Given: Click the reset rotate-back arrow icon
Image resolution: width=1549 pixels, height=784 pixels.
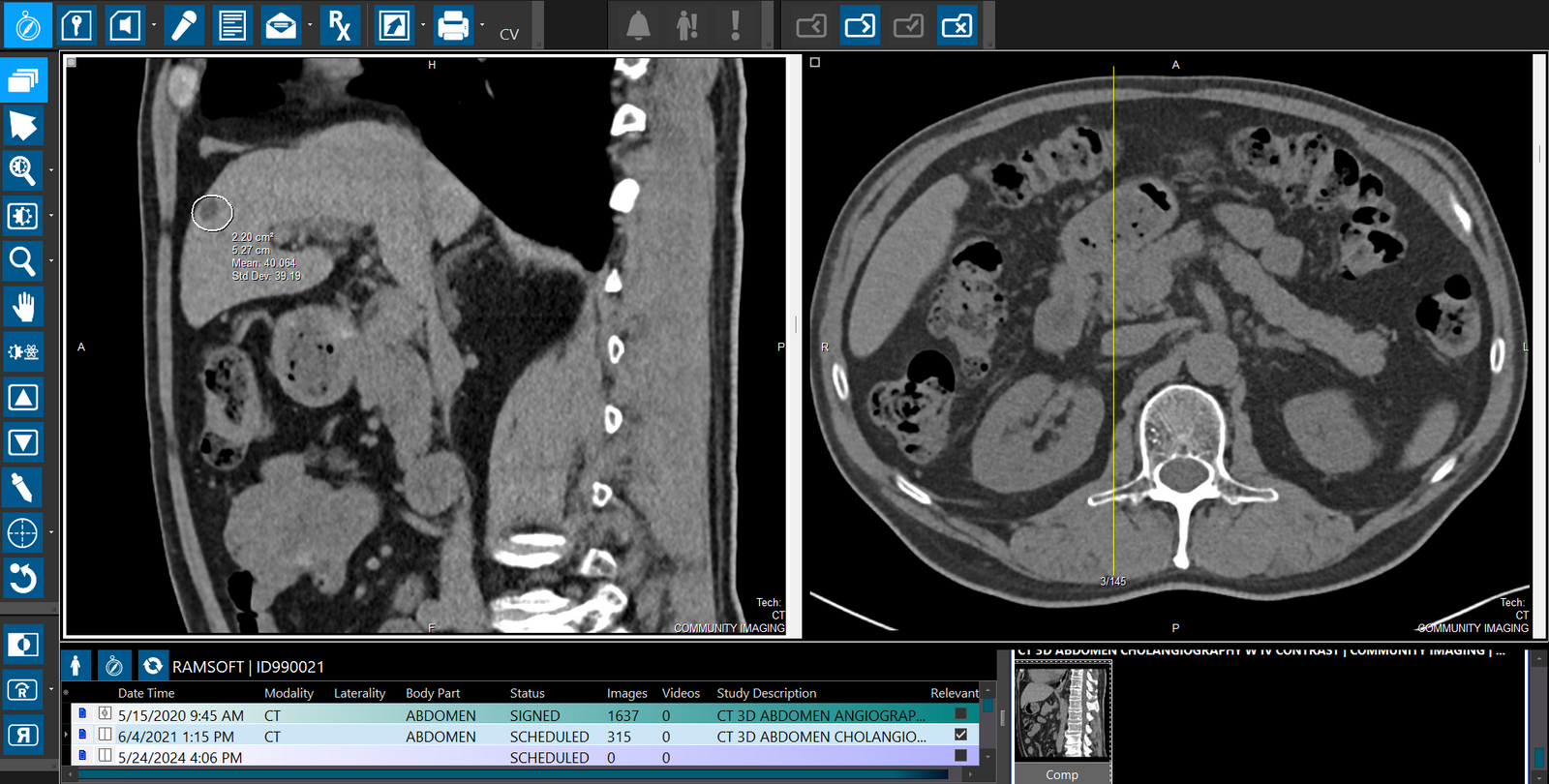Looking at the screenshot, I should (23, 579).
